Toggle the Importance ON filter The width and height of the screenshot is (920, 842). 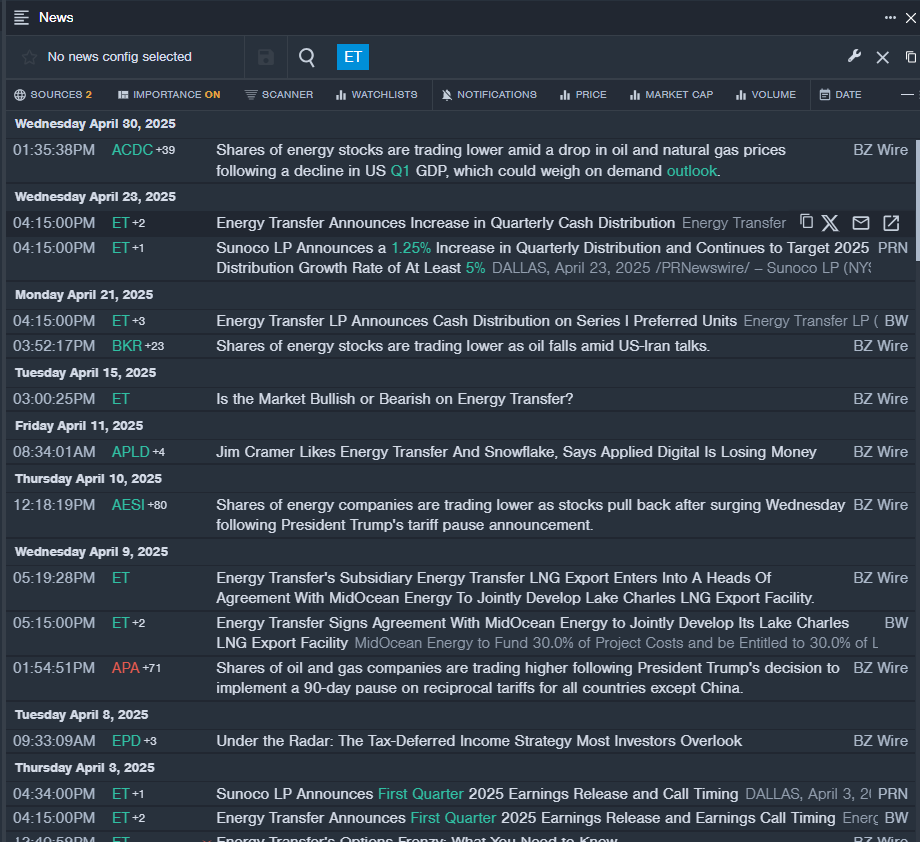pos(169,94)
